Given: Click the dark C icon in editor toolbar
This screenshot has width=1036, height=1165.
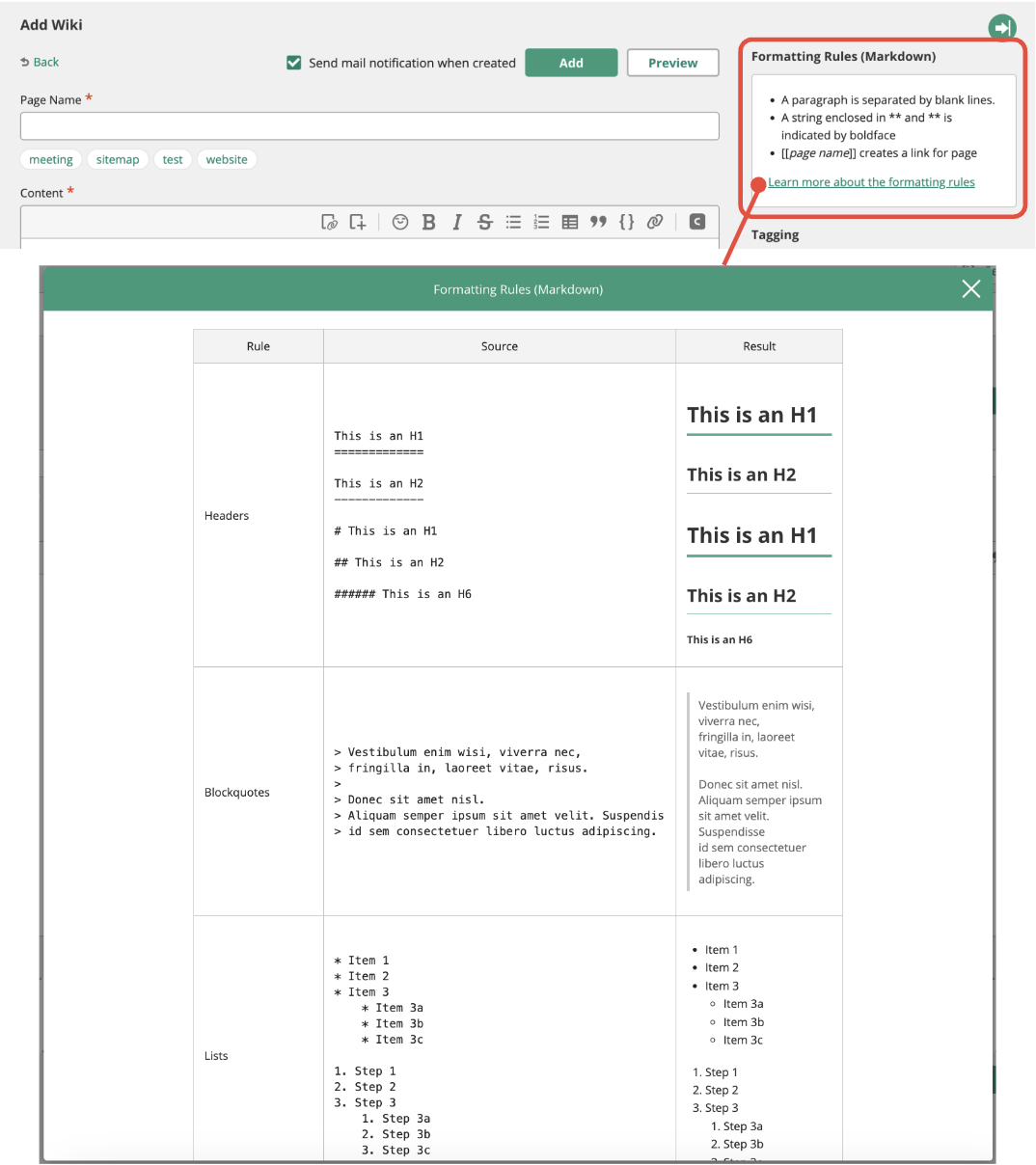Looking at the screenshot, I should (697, 222).
